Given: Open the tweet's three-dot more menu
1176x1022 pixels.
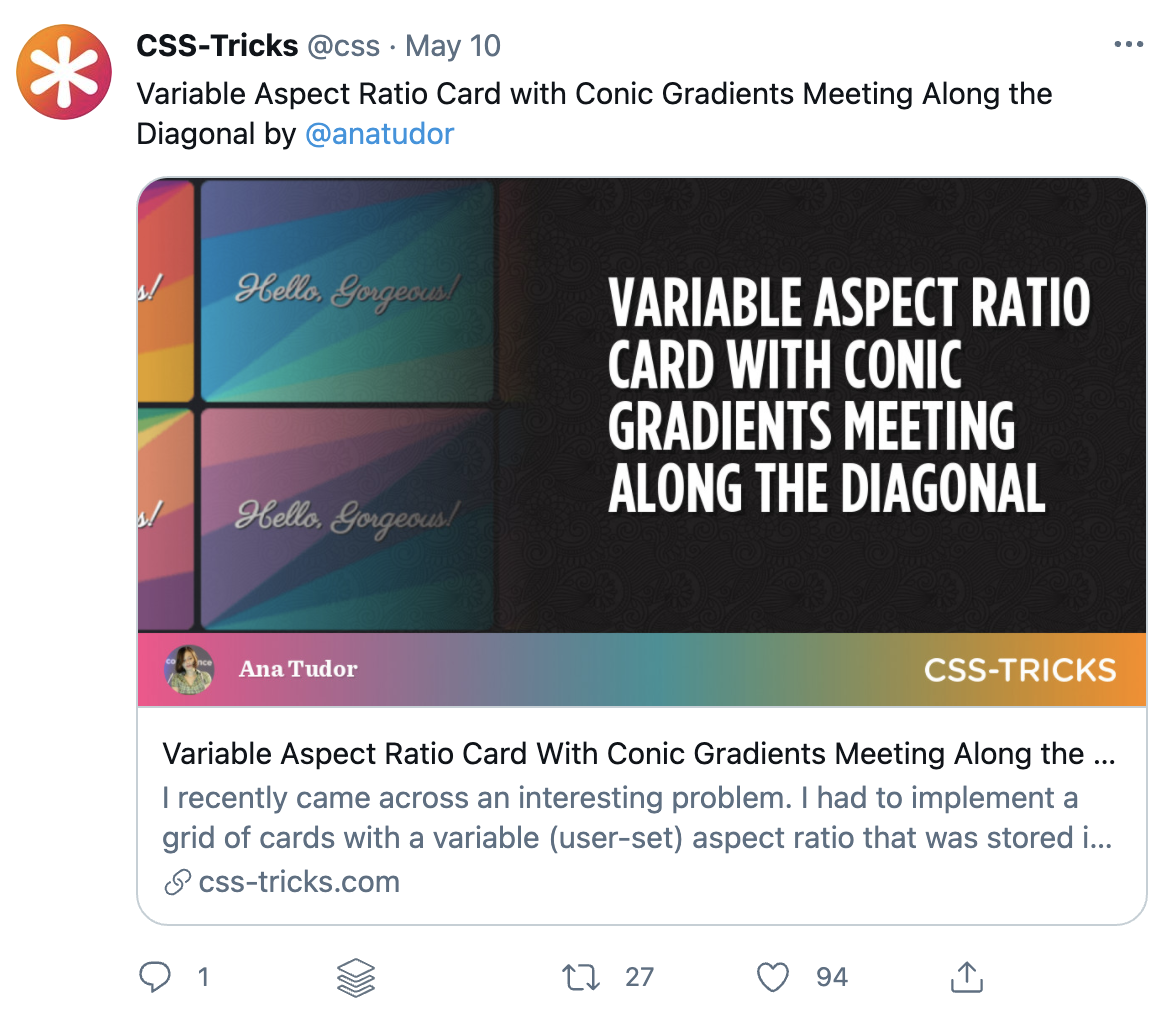Looking at the screenshot, I should tap(1128, 45).
